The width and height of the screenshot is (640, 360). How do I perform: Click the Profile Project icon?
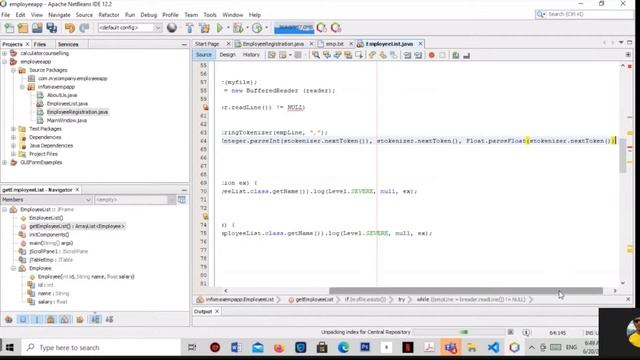(257, 28)
